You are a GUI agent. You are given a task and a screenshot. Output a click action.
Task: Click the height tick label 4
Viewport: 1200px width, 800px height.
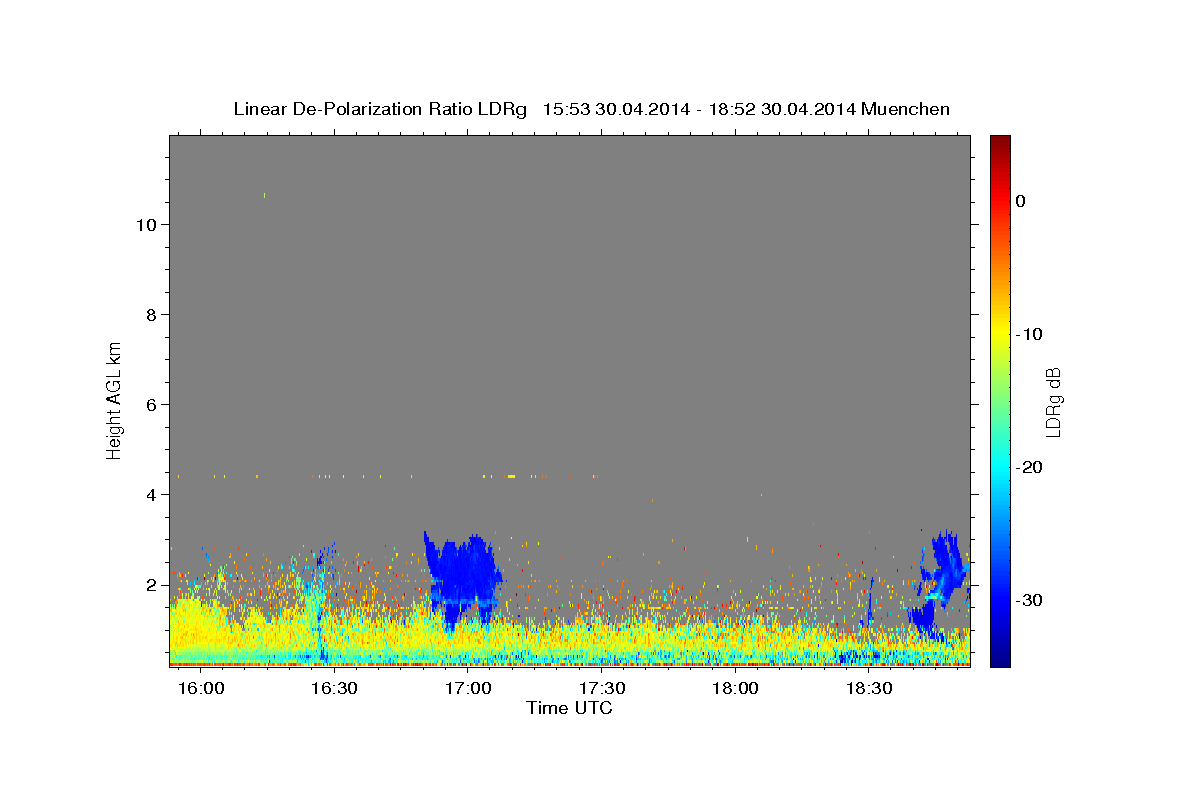[x=150, y=495]
